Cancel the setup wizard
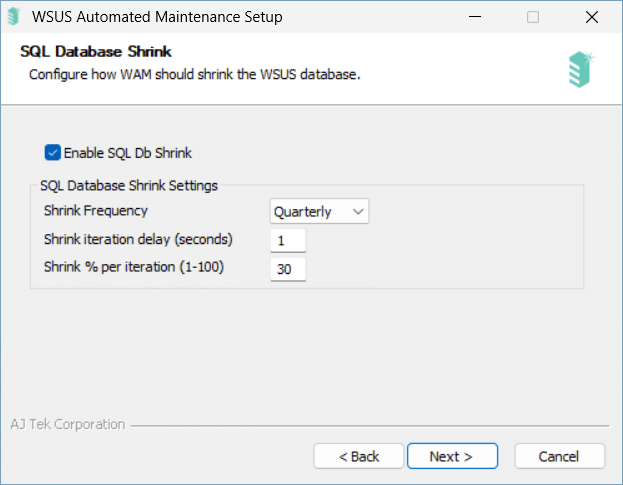The width and height of the screenshot is (623, 485). [559, 456]
